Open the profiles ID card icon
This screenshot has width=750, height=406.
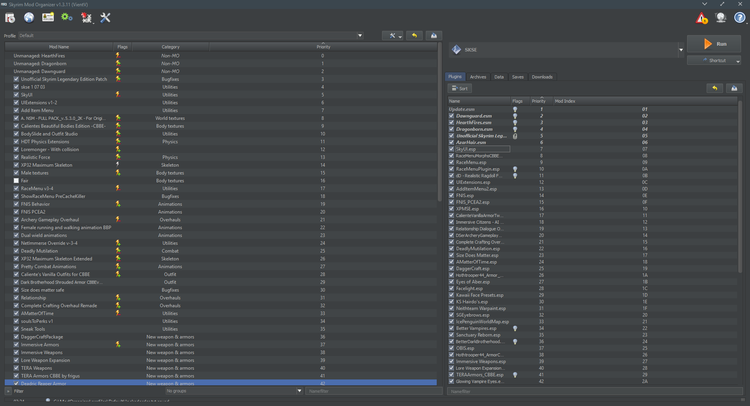pos(48,18)
